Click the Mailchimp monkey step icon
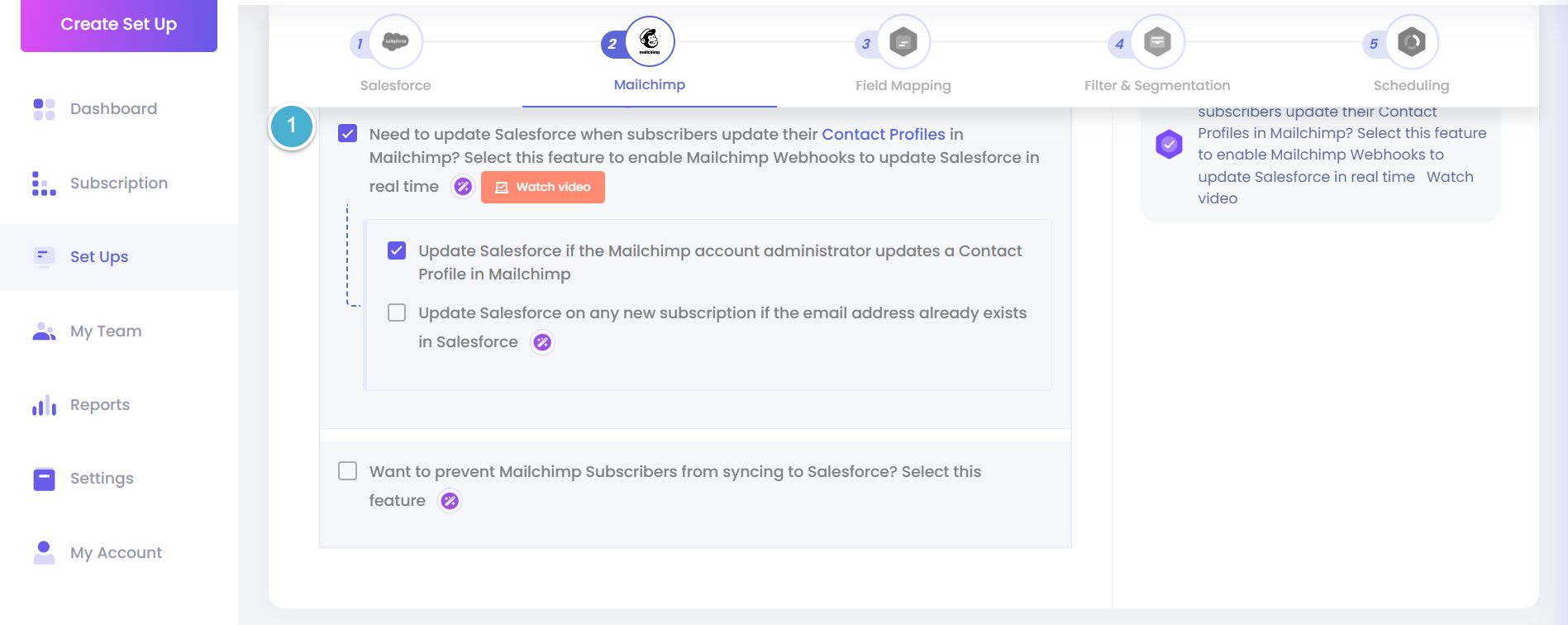Viewport: 1568px width, 625px height. tap(650, 41)
